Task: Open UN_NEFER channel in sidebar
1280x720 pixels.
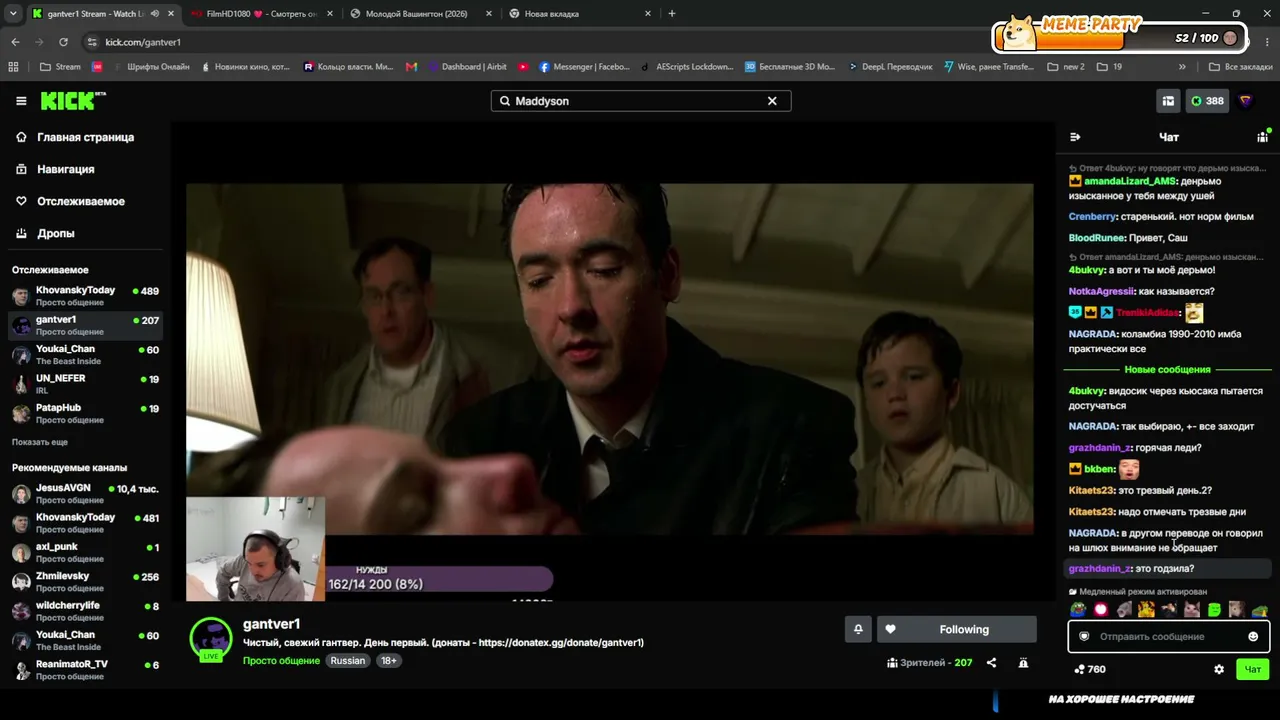Action: click(85, 384)
